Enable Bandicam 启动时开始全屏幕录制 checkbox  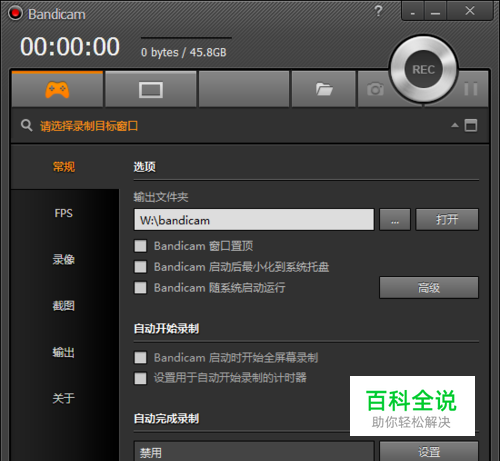click(x=140, y=358)
